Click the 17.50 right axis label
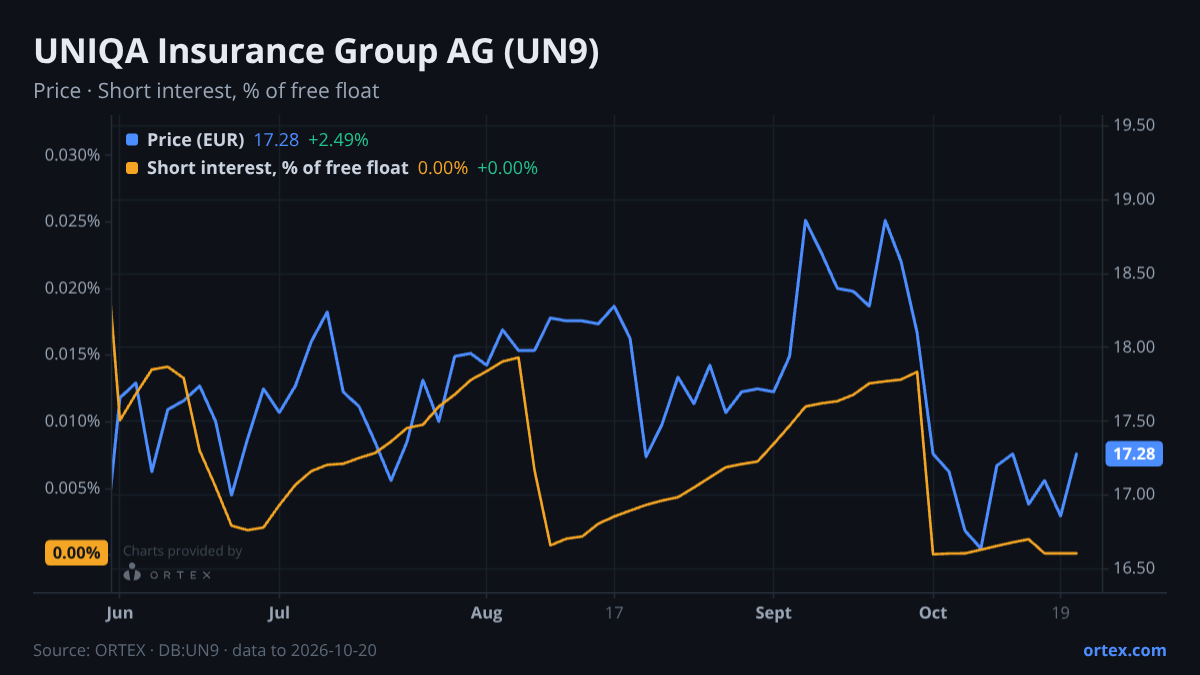The width and height of the screenshot is (1200, 675). pos(1134,420)
